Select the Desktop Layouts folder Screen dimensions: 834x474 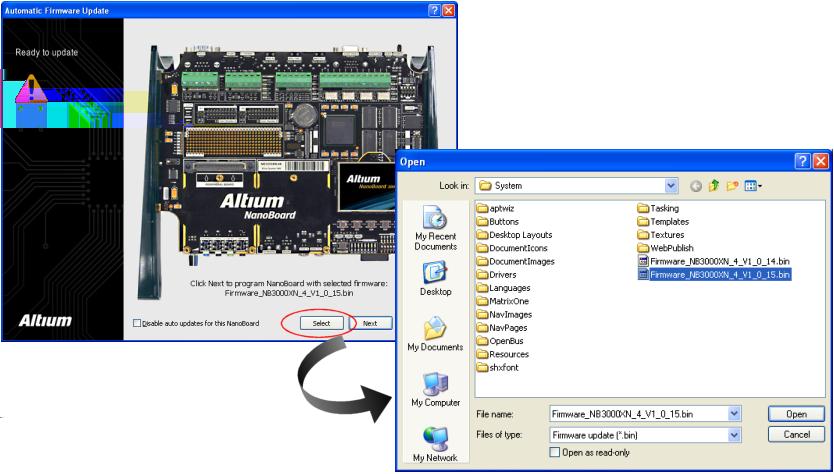[515, 235]
